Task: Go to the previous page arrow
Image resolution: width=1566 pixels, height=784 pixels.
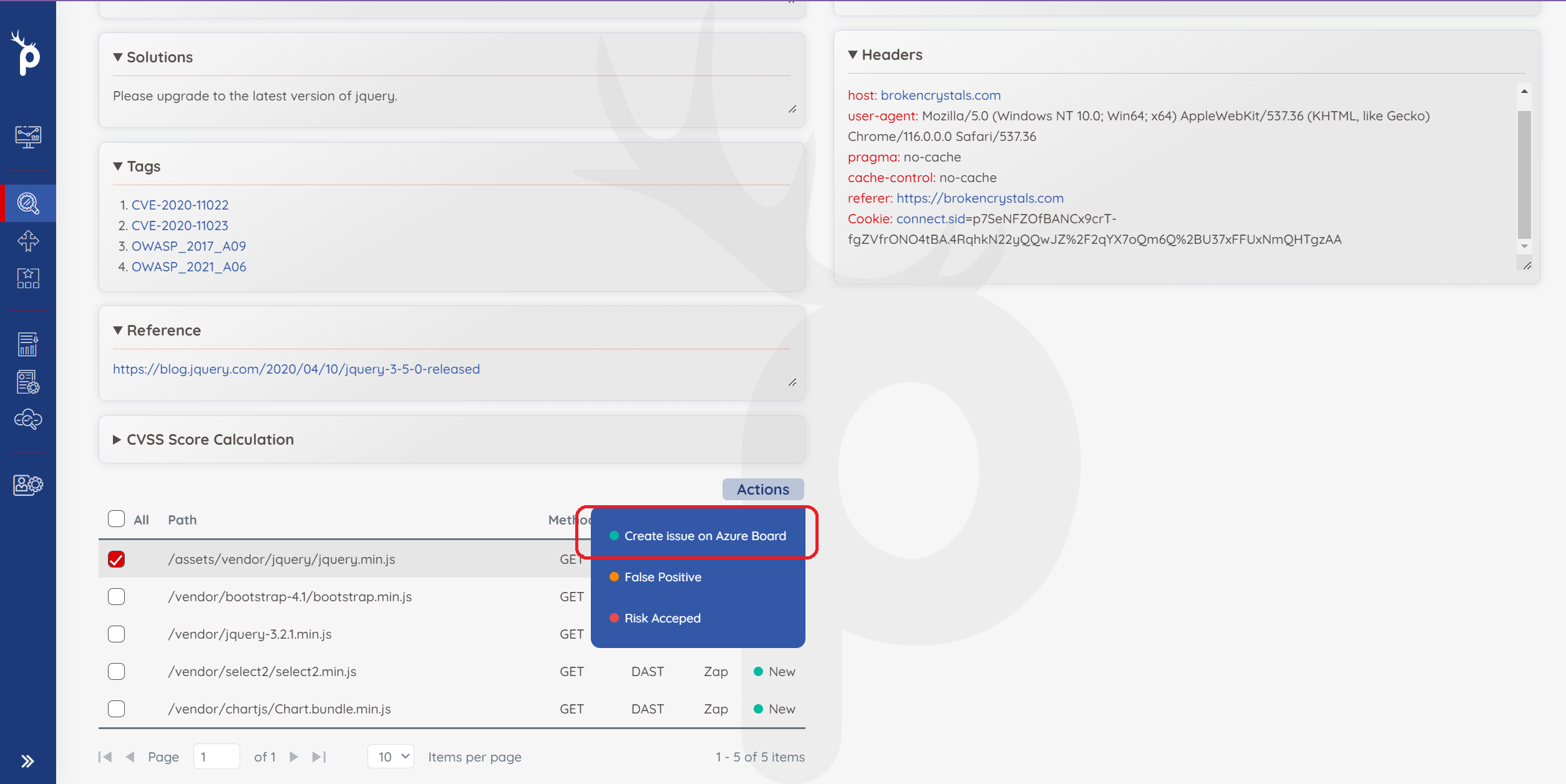Action: [130, 757]
